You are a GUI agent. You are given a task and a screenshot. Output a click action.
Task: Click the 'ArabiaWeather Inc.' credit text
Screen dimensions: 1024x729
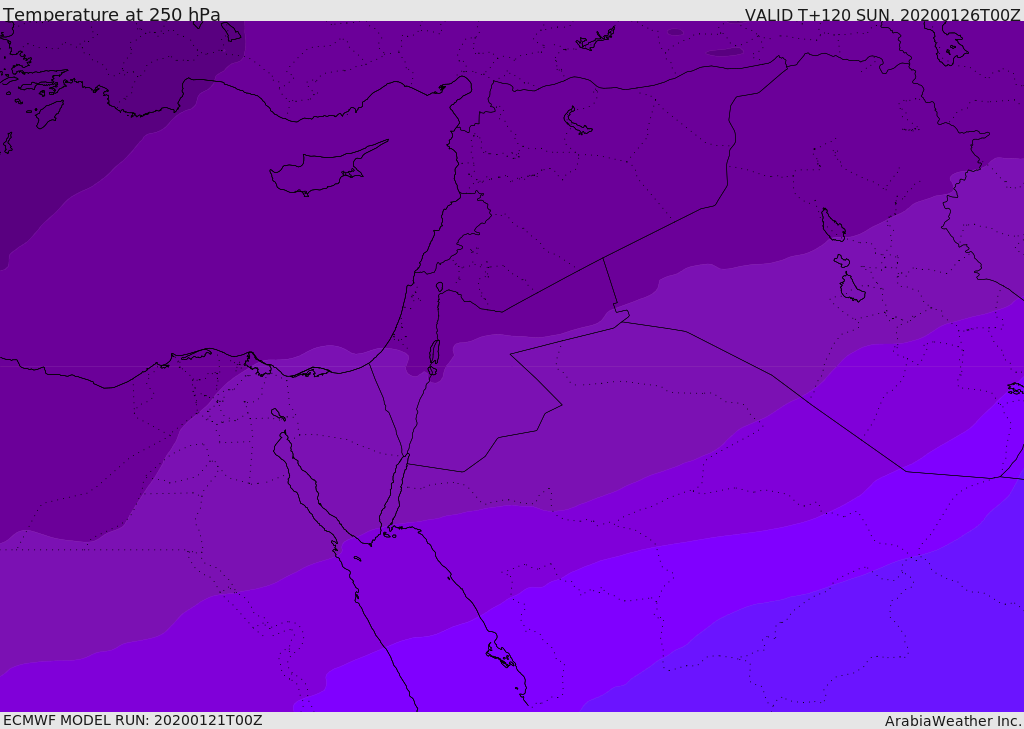tap(953, 721)
